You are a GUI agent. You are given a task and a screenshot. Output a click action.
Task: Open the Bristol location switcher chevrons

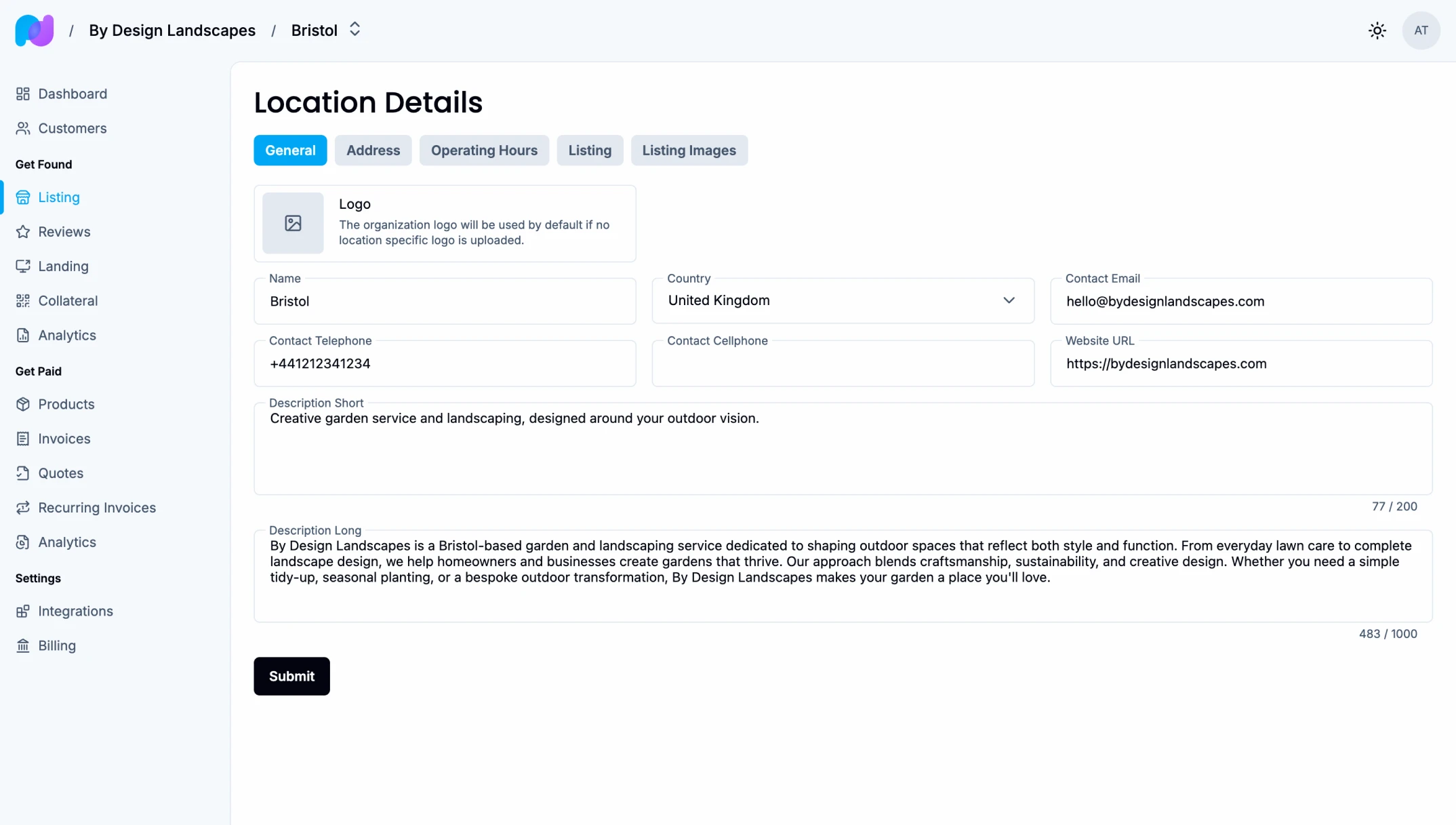click(x=355, y=30)
